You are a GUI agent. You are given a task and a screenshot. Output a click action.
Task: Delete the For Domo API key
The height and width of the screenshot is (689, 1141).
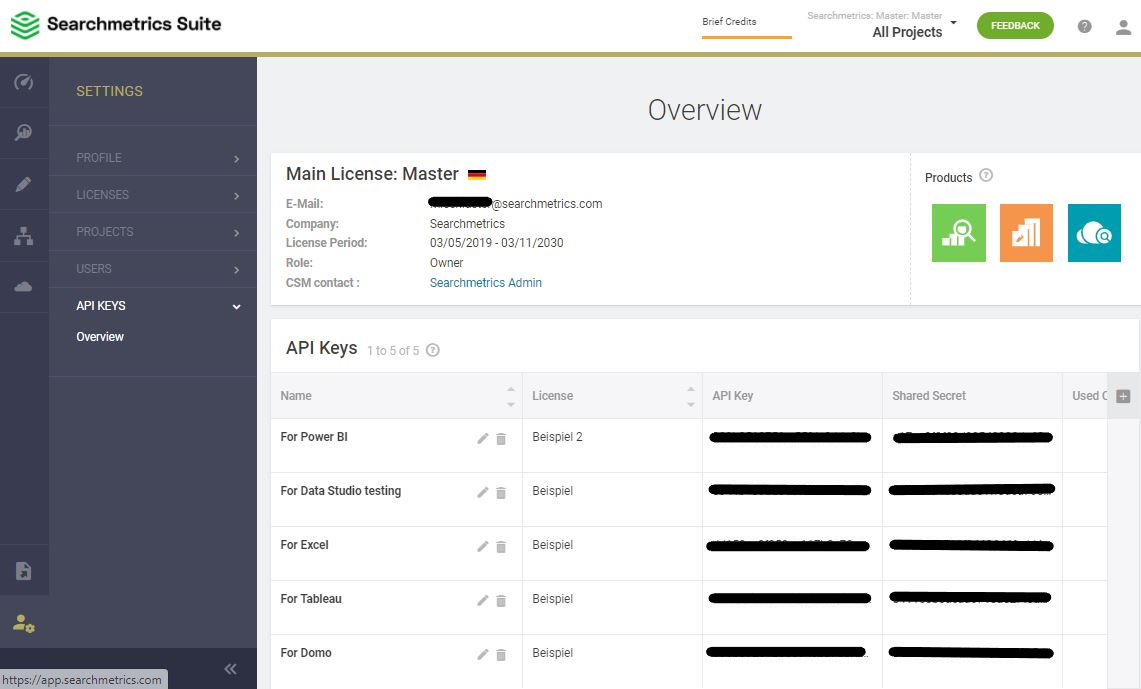tap(501, 655)
